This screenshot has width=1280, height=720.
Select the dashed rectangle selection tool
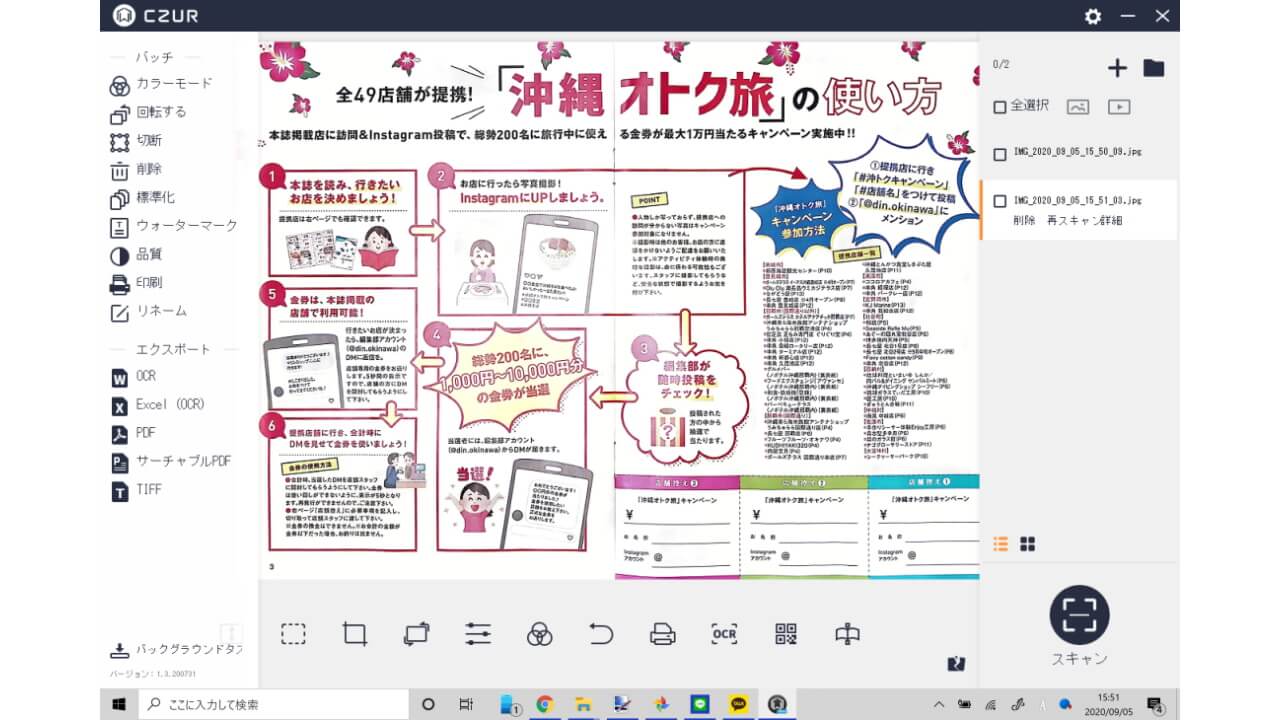(293, 633)
